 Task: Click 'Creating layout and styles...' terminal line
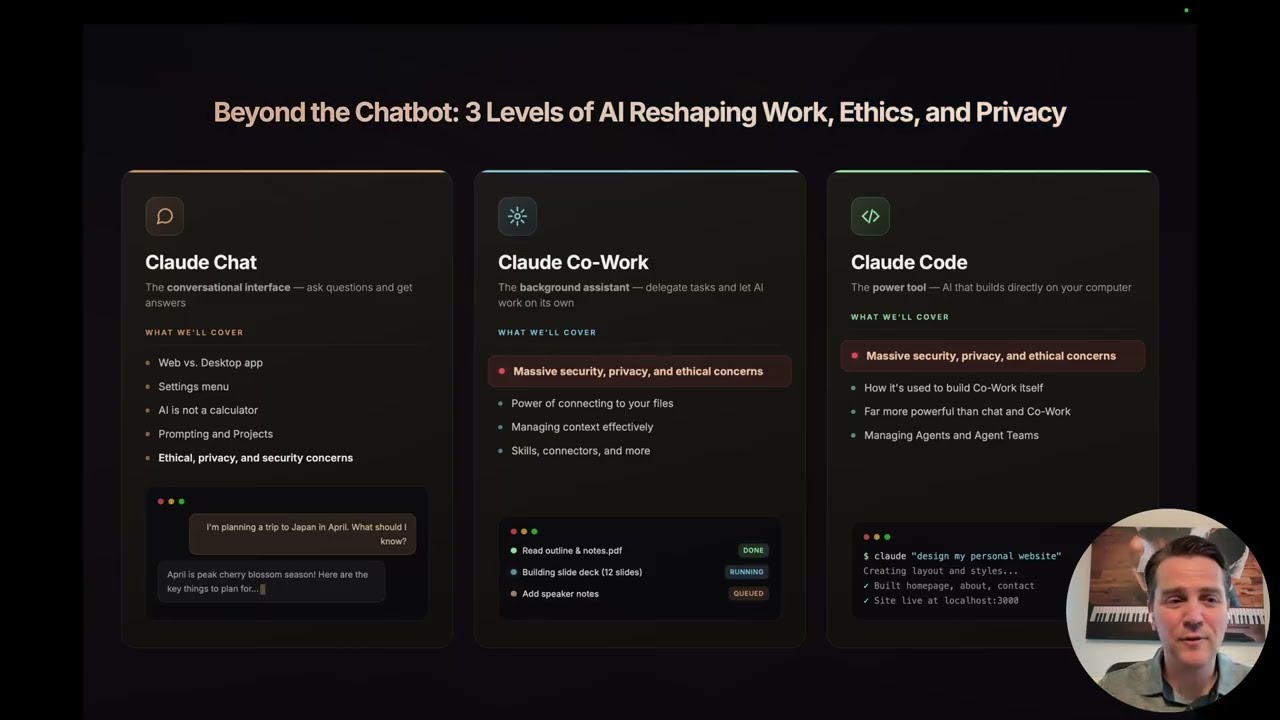click(x=941, y=571)
